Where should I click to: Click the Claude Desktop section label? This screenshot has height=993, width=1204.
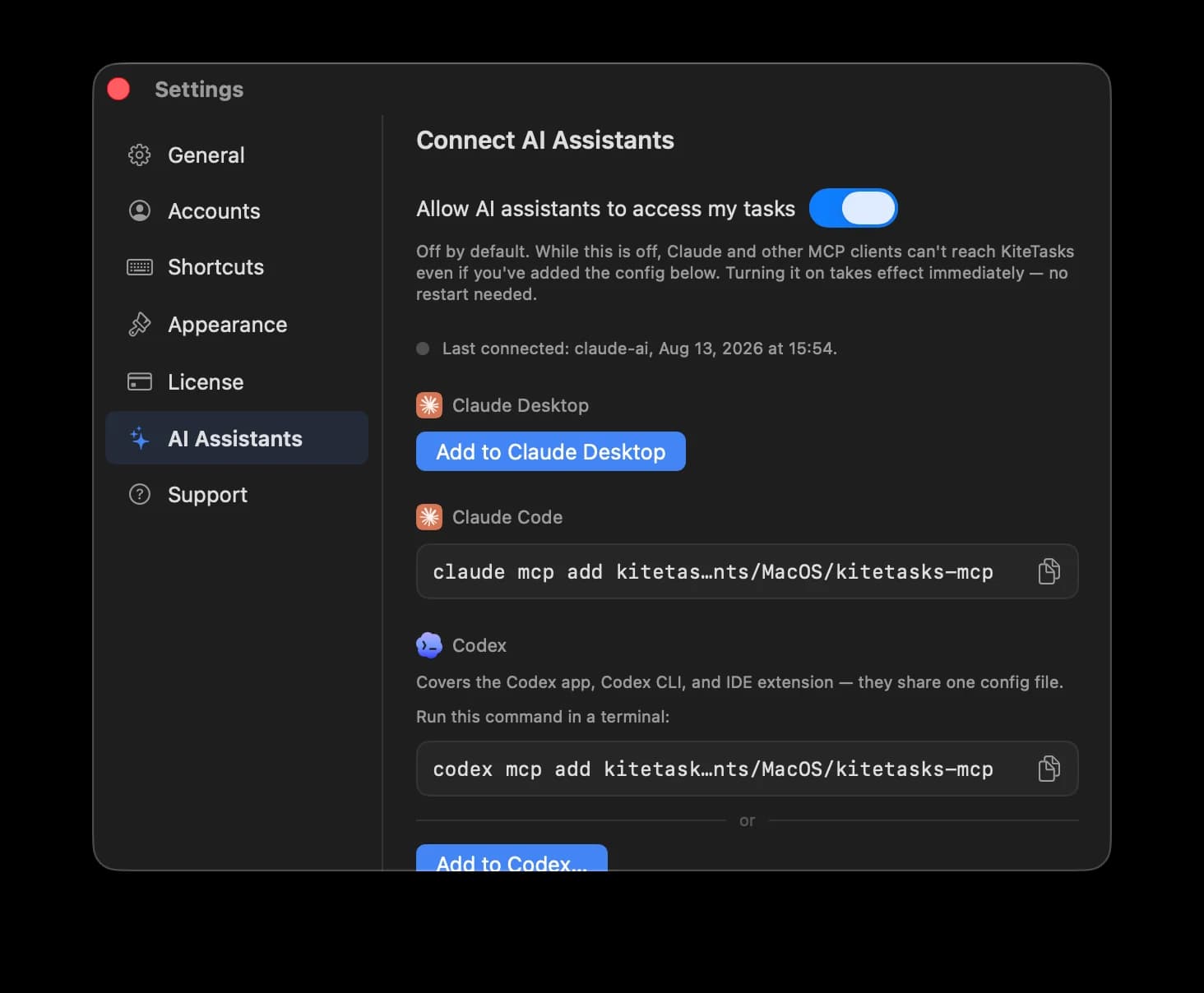521,405
